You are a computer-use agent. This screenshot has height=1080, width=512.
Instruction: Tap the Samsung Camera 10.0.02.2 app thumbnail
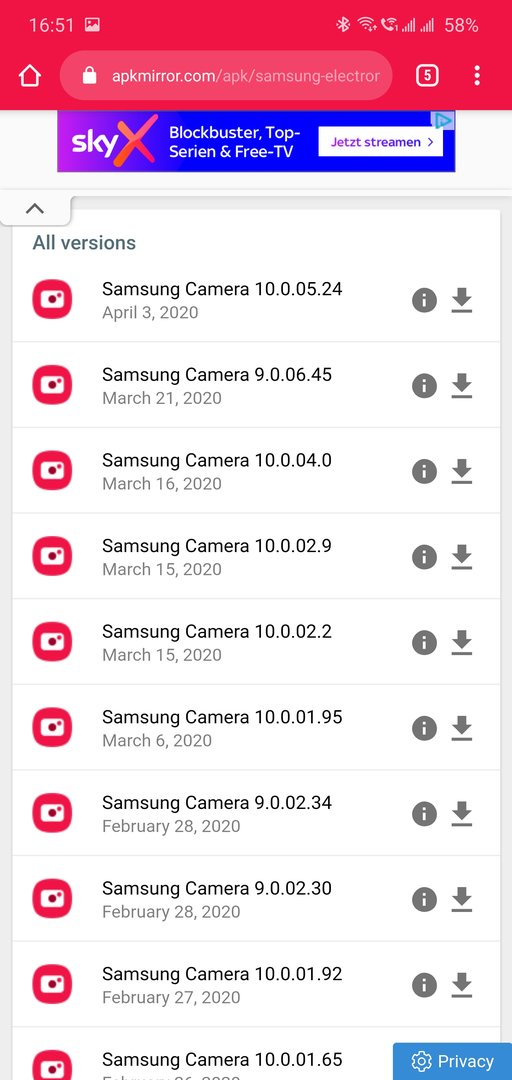tap(52, 642)
